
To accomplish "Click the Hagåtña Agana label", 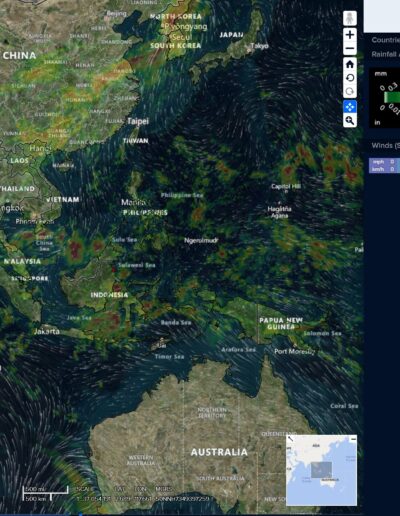I will [x=279, y=212].
